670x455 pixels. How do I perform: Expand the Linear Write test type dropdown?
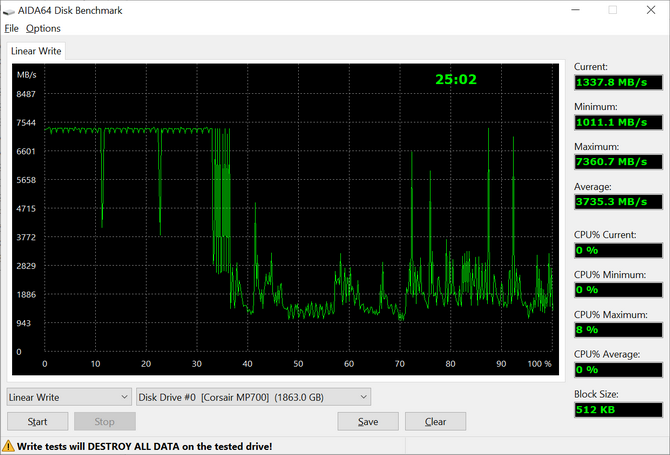pyautogui.click(x=69, y=397)
